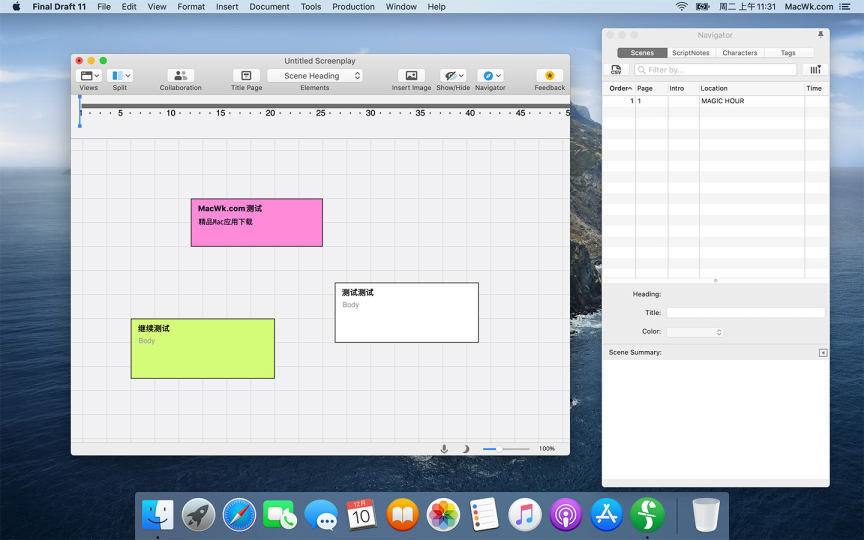Click the Final Draft icon in Dock
864x540 pixels.
[647, 515]
